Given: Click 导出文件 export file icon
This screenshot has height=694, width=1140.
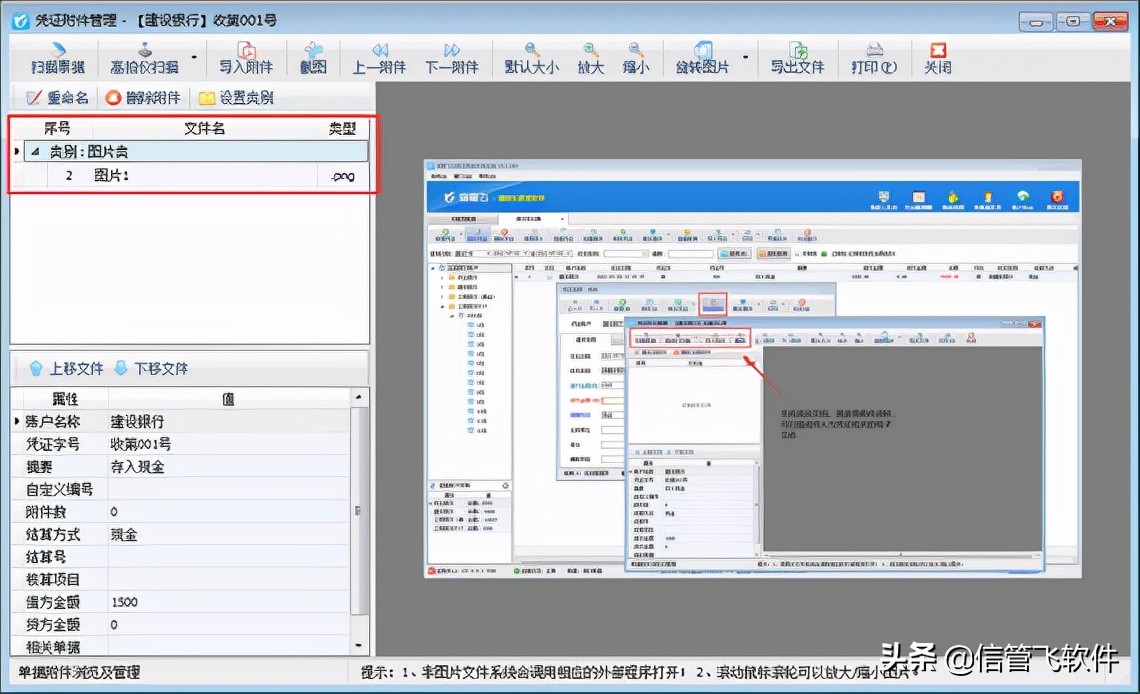Looking at the screenshot, I should click(798, 57).
